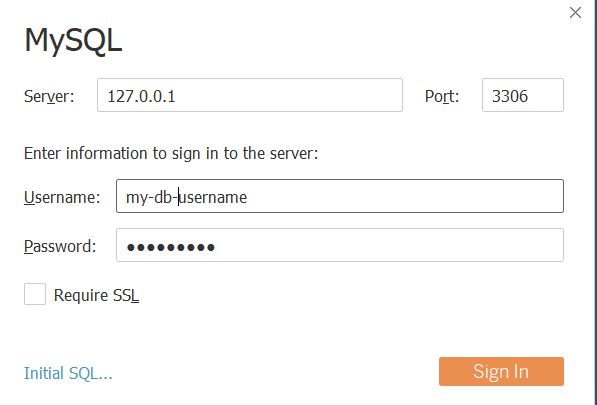
Task: Enable the Require SSL checkbox
Action: pos(35,294)
